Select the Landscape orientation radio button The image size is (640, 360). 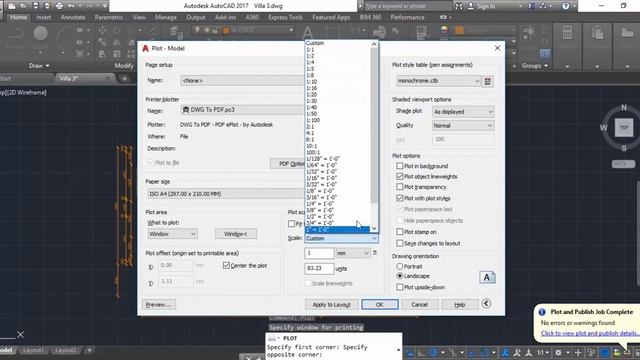pos(400,276)
